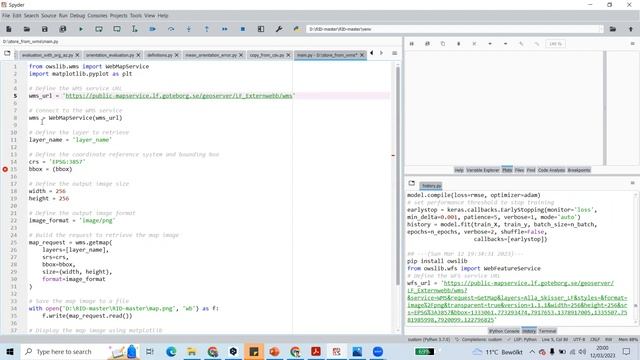Open the Consoles menu

coord(97,16)
